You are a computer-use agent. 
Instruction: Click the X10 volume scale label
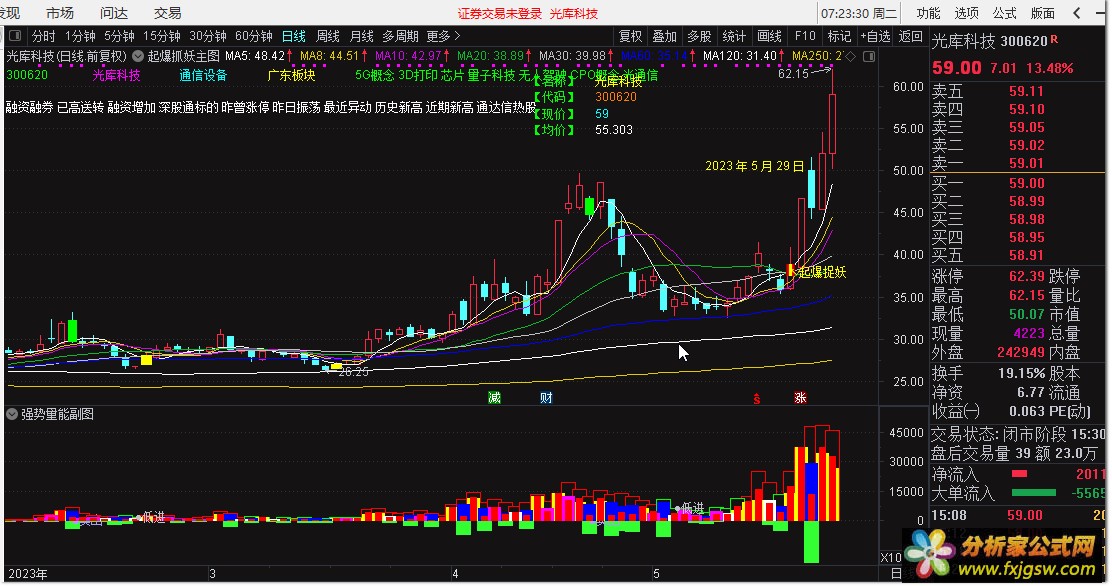891,558
